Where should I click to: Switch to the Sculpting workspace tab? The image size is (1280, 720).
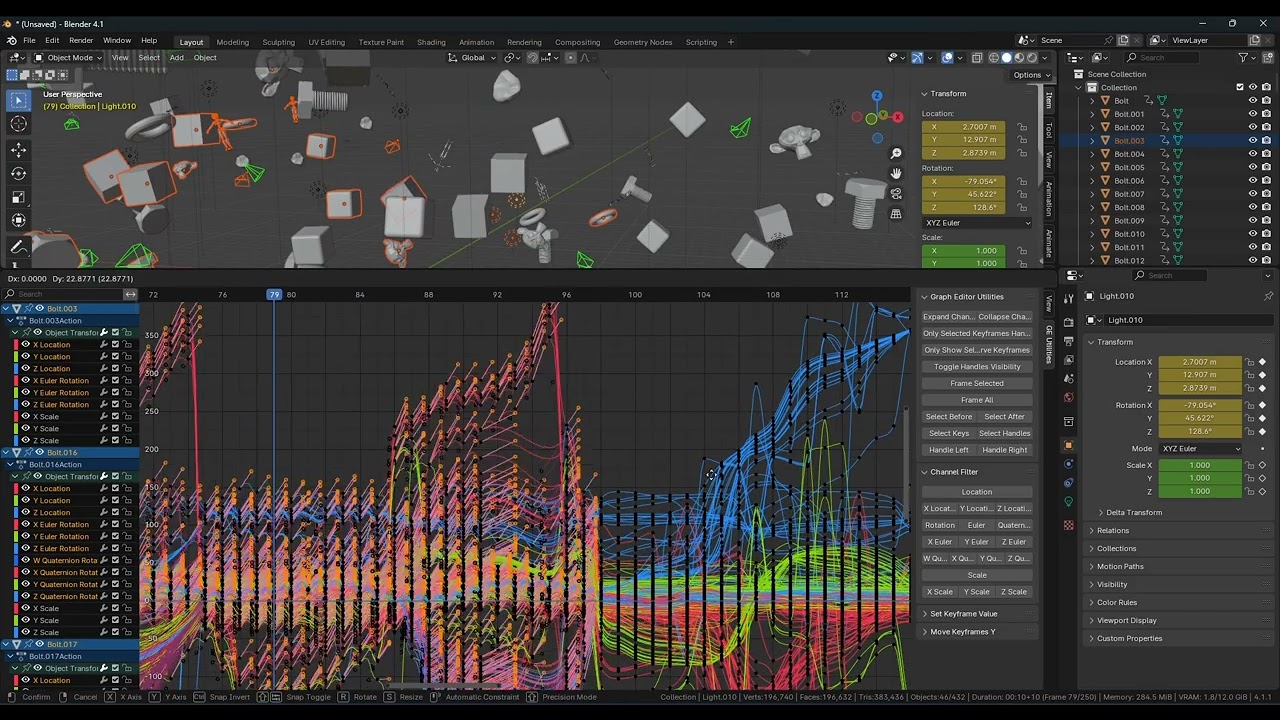click(278, 42)
